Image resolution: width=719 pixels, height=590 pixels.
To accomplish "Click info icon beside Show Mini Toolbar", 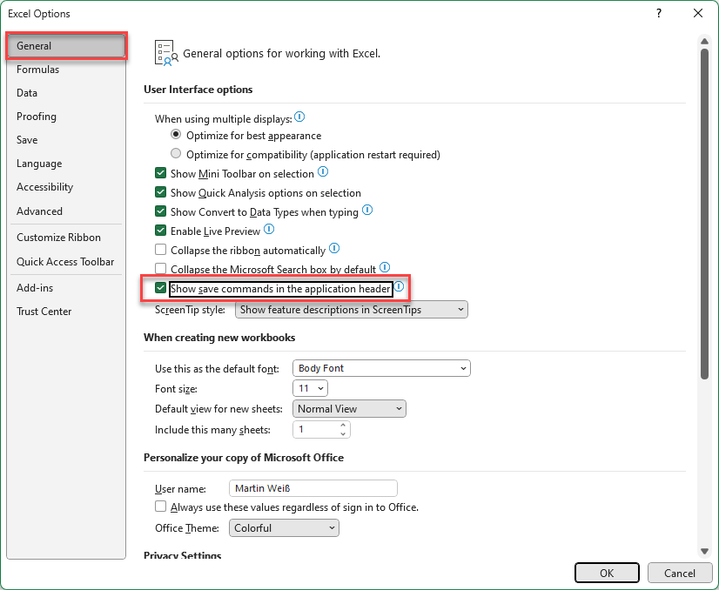I will tap(323, 172).
